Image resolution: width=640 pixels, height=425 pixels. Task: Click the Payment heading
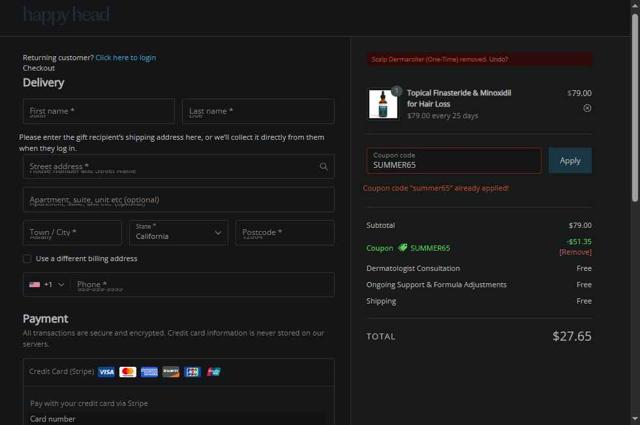(45, 319)
